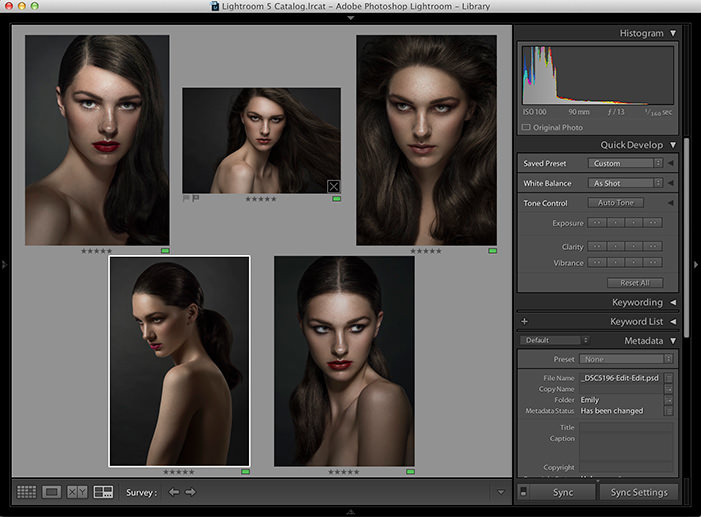Screen dimensions: 701x517
Task: Switch to Loupe view in toolbar
Action: click(52, 492)
